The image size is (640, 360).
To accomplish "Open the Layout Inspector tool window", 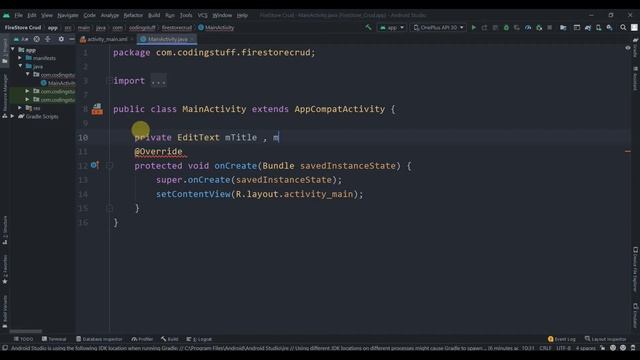I will click(x=605, y=339).
